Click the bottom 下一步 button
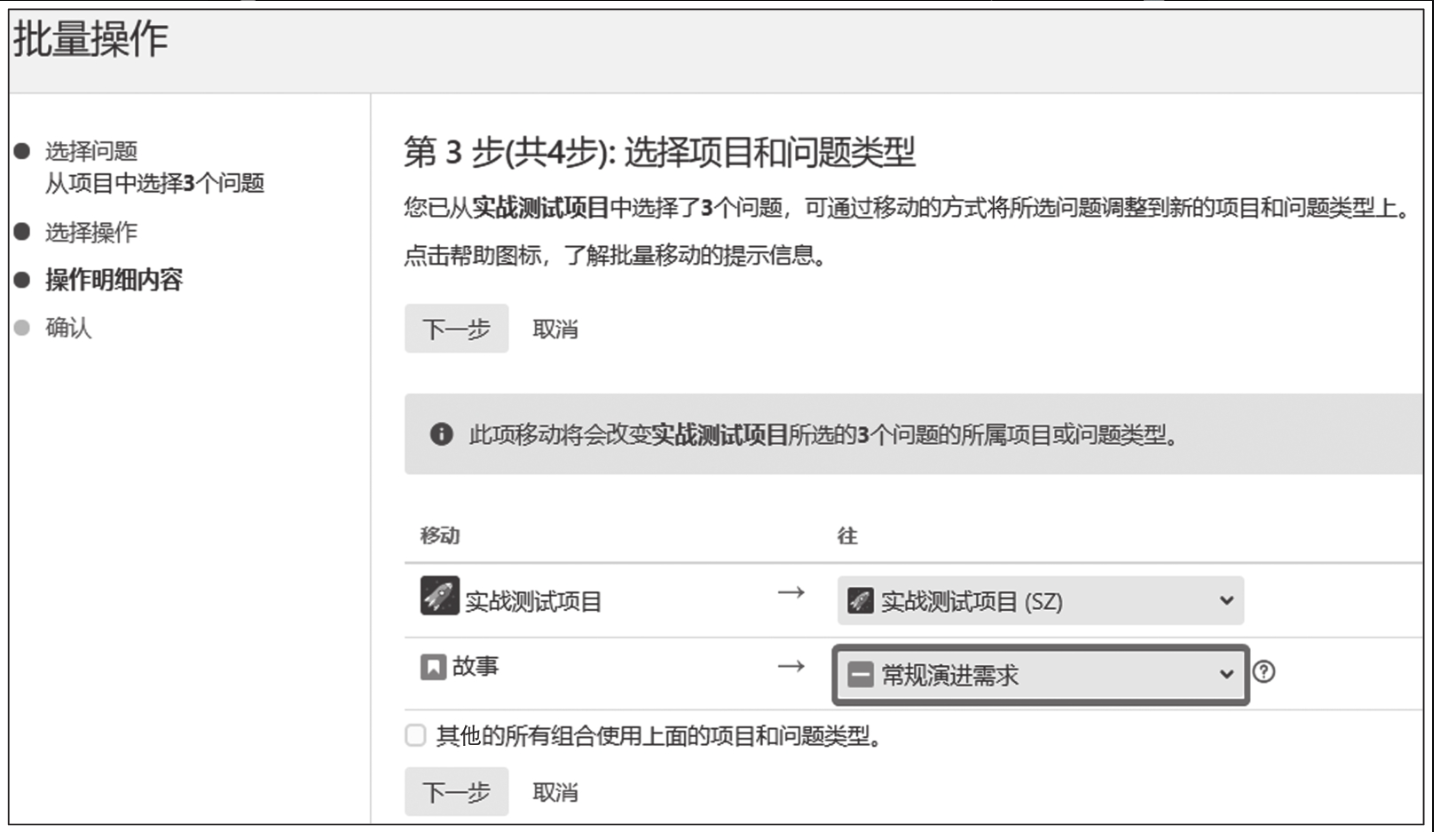 pyautogui.click(x=456, y=792)
